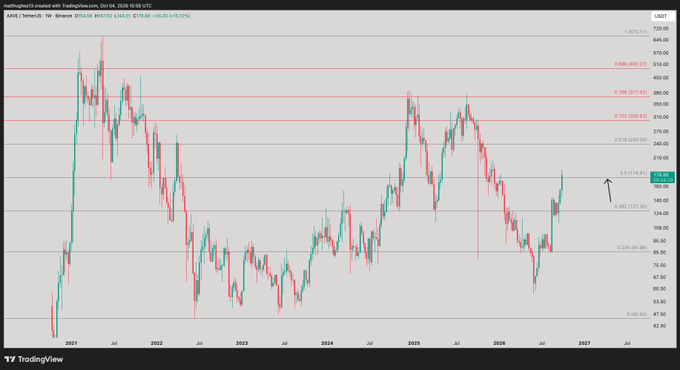This screenshot has width=680, height=370.
Task: Click the 350.00 price axis label
Action: coord(661,105)
